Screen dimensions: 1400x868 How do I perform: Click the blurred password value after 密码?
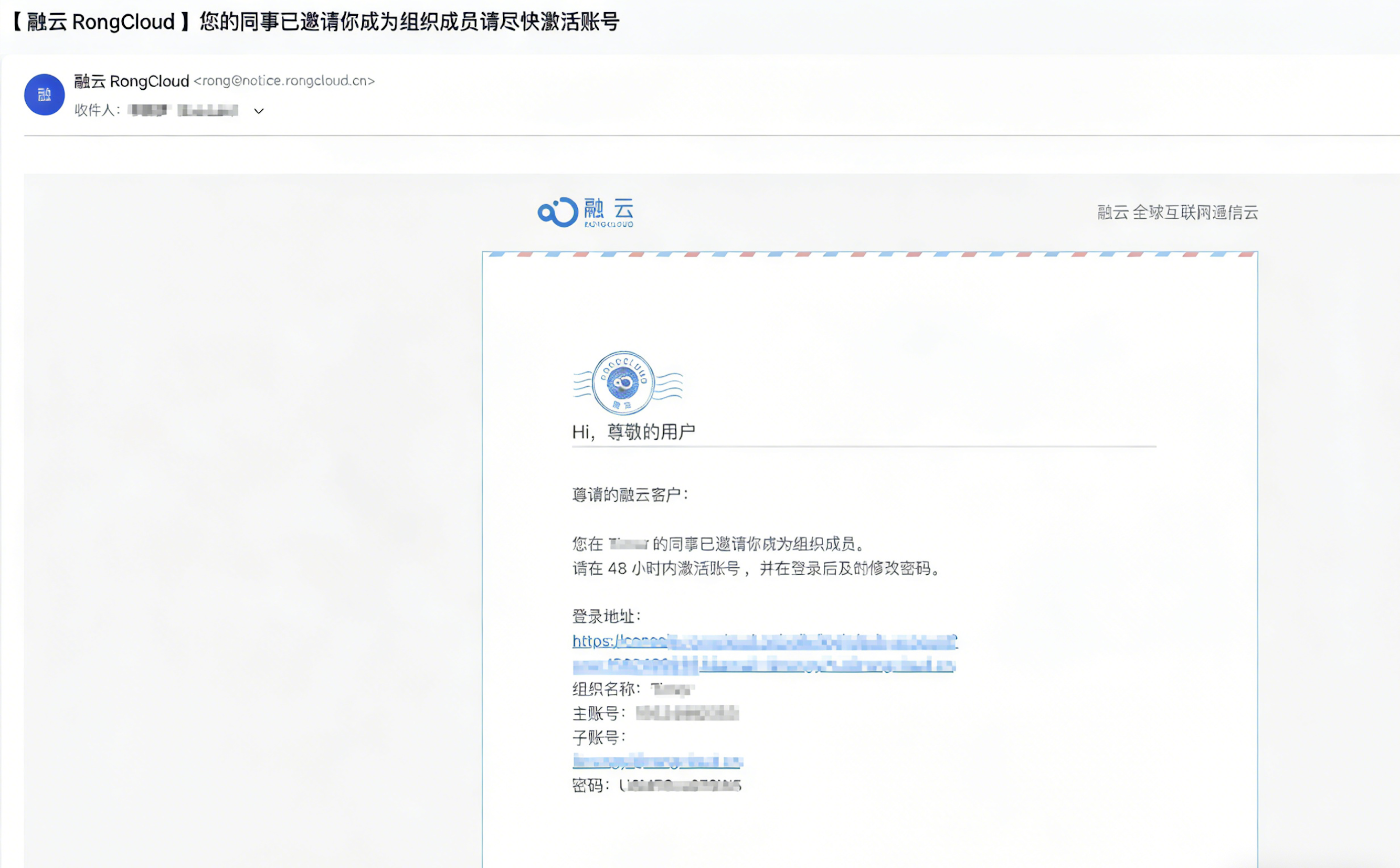point(681,785)
